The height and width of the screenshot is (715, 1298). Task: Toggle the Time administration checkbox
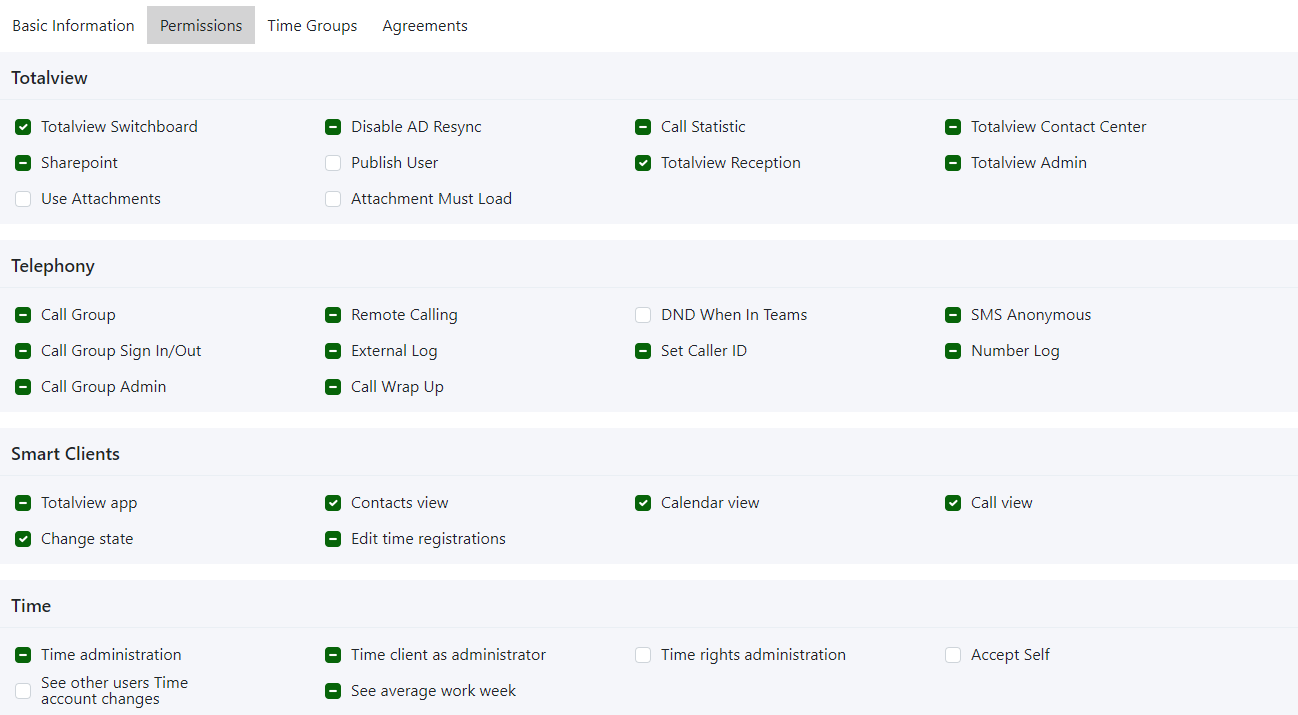(23, 655)
